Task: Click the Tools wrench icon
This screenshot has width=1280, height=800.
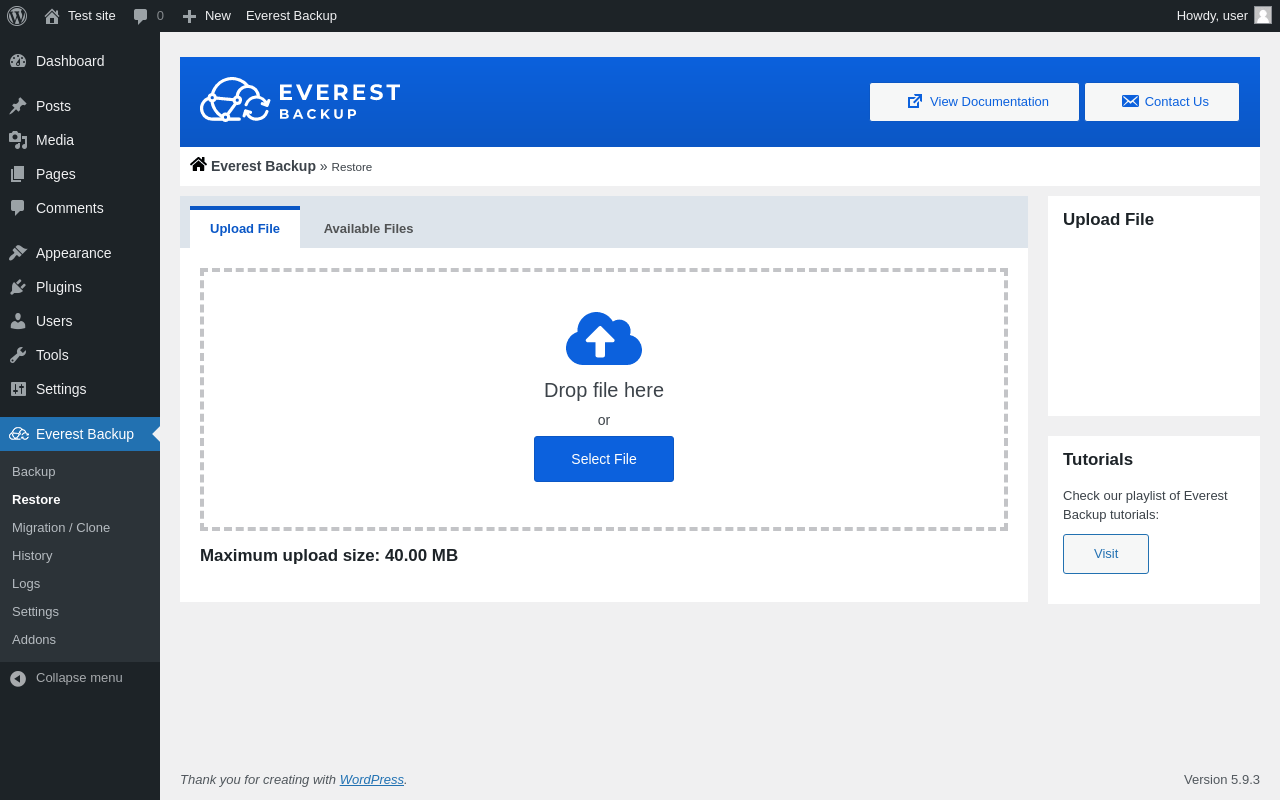Action: (18, 355)
